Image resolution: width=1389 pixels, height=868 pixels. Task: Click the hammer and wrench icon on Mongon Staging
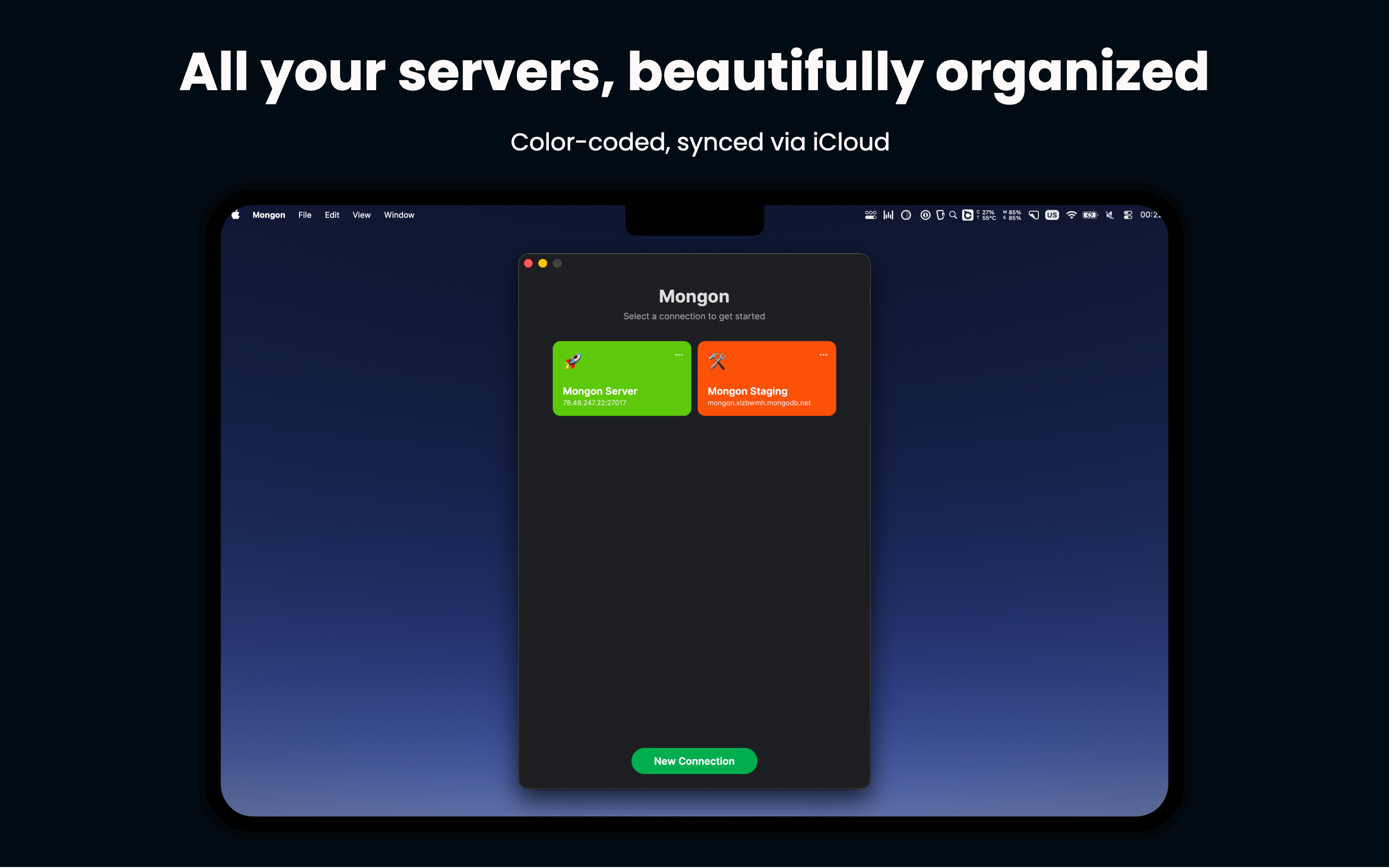pyautogui.click(x=717, y=362)
